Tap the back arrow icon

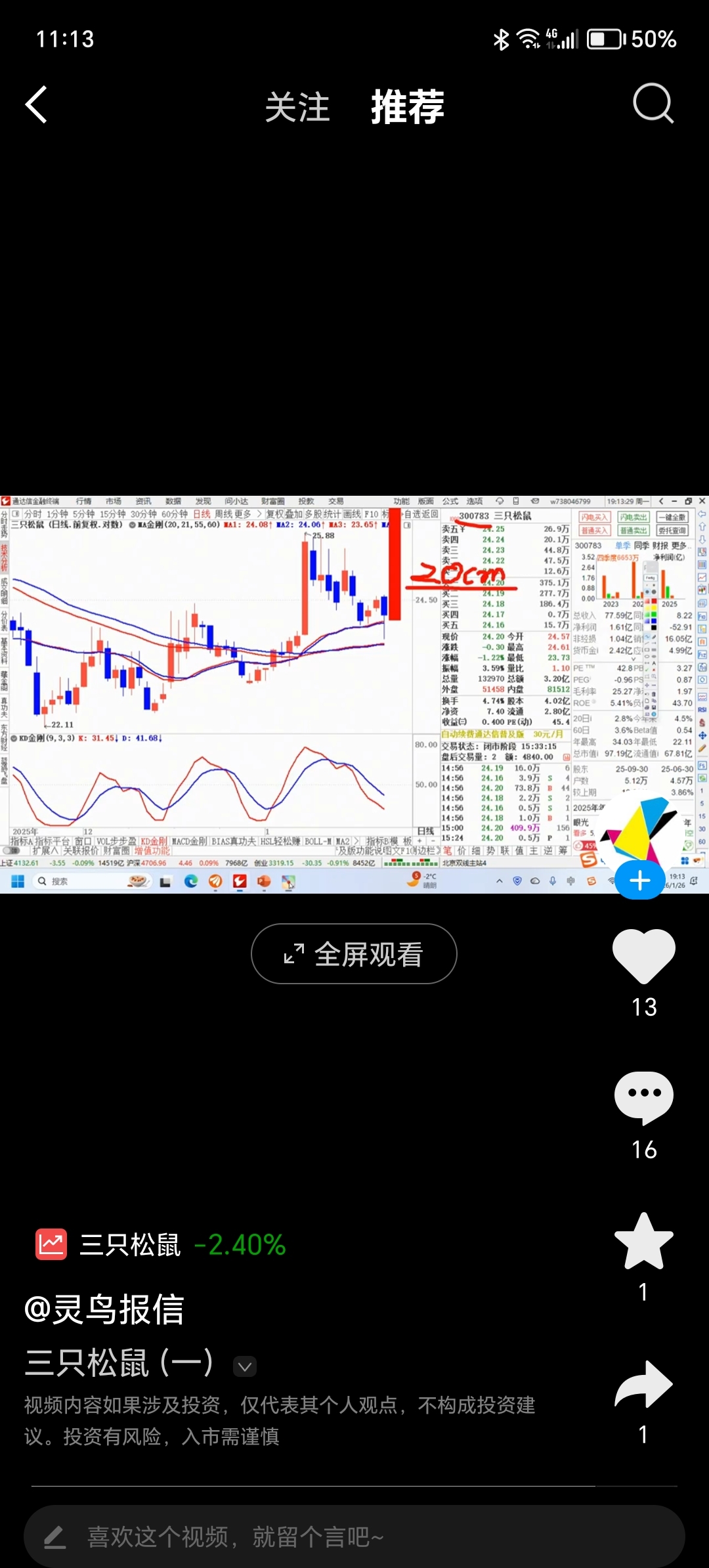coord(37,105)
